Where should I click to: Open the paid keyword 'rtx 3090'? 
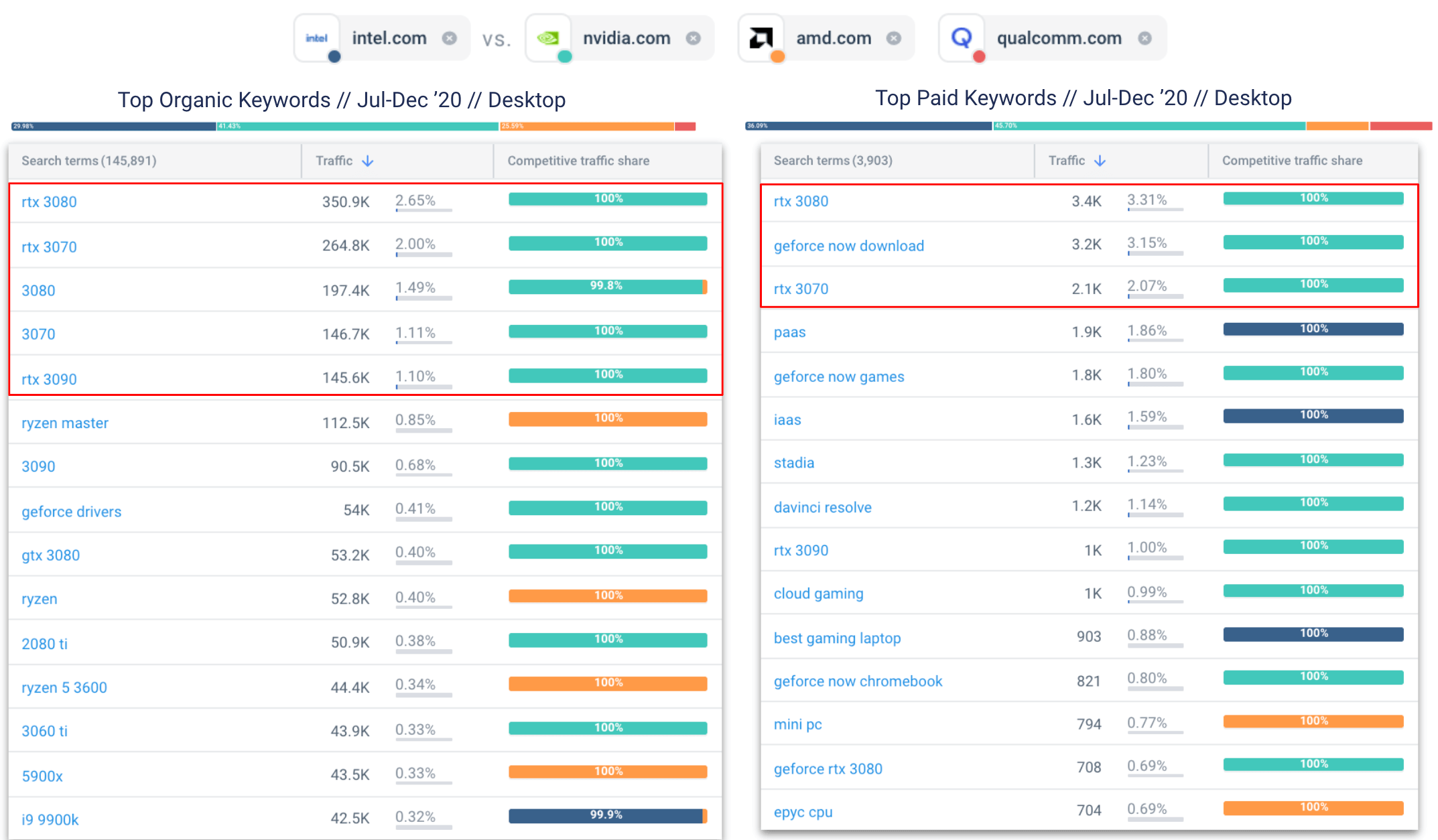tap(801, 550)
